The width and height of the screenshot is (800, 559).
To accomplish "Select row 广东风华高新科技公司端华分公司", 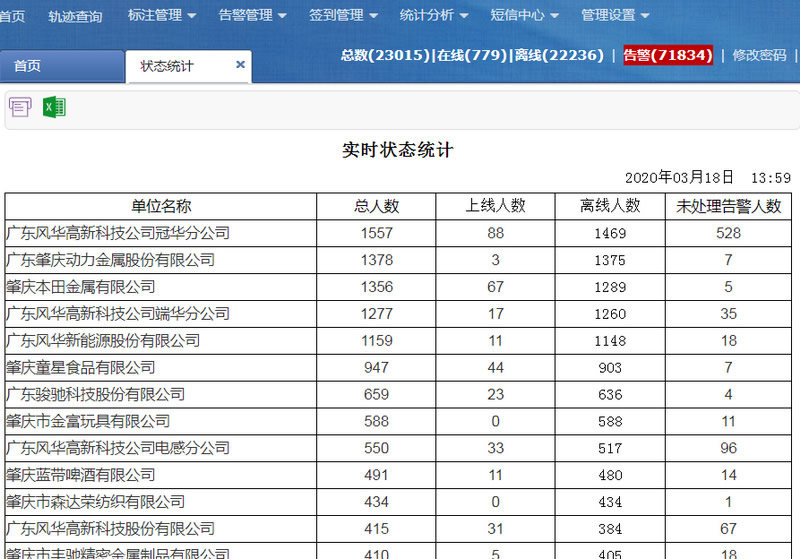I will [398, 314].
